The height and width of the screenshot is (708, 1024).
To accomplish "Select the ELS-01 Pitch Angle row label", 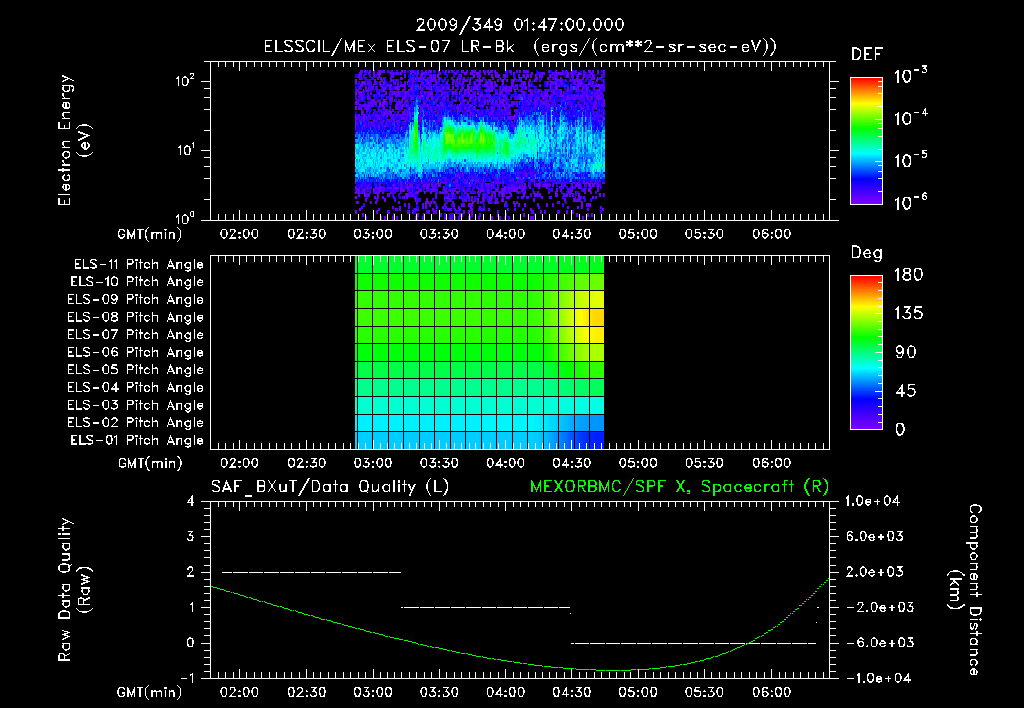I will (x=137, y=440).
